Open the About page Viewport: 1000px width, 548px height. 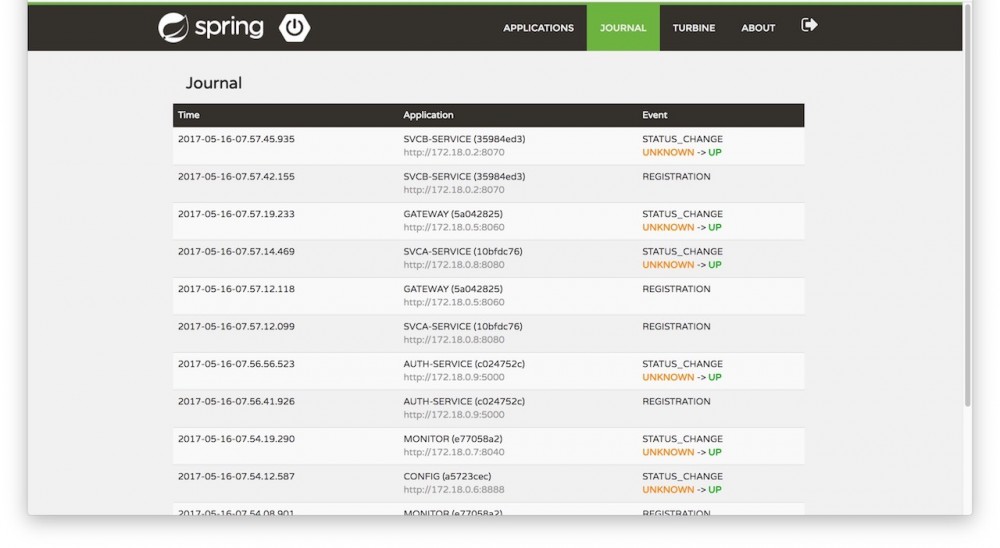758,28
